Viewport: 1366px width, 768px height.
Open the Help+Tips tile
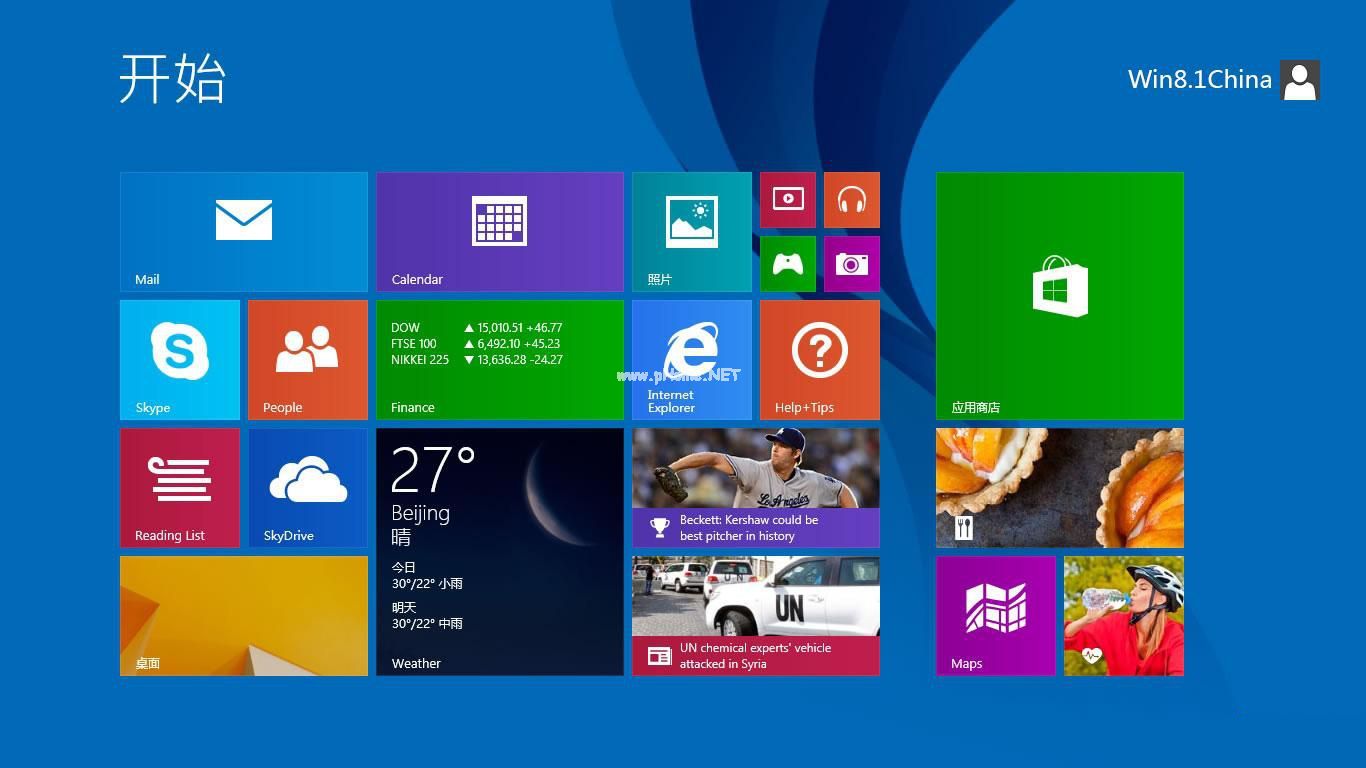819,359
